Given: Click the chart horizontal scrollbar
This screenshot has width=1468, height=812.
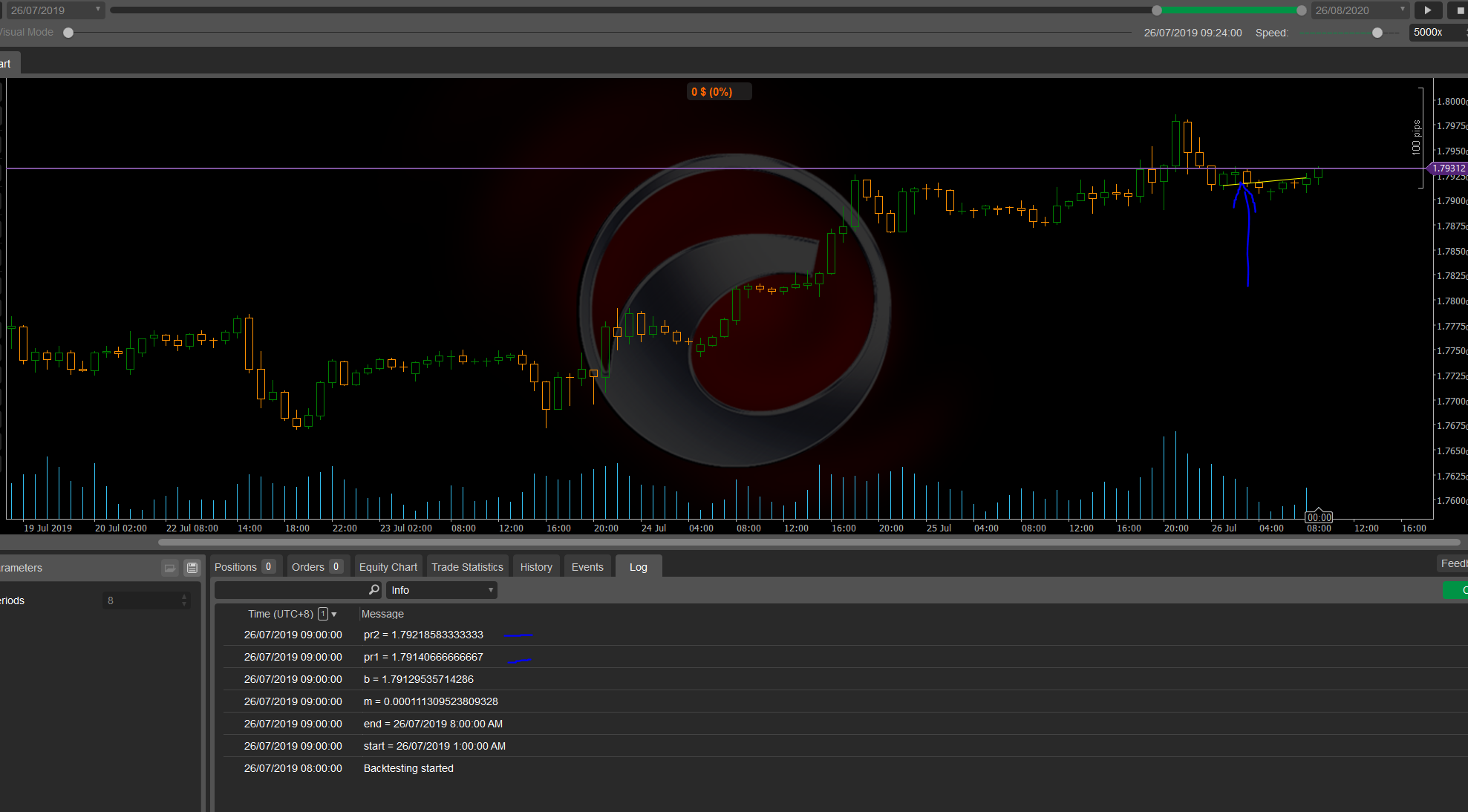Looking at the screenshot, I should [809, 542].
